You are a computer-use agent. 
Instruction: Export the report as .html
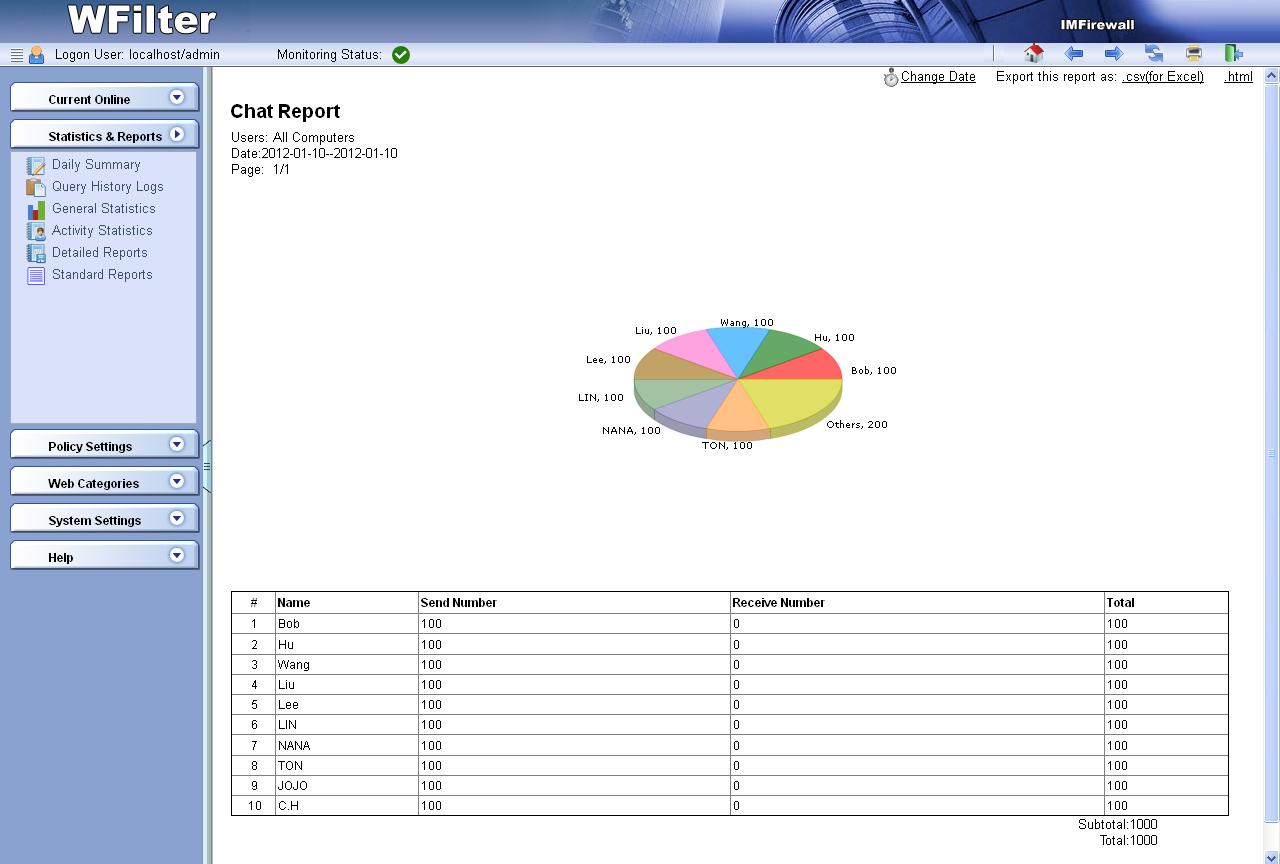(1238, 77)
